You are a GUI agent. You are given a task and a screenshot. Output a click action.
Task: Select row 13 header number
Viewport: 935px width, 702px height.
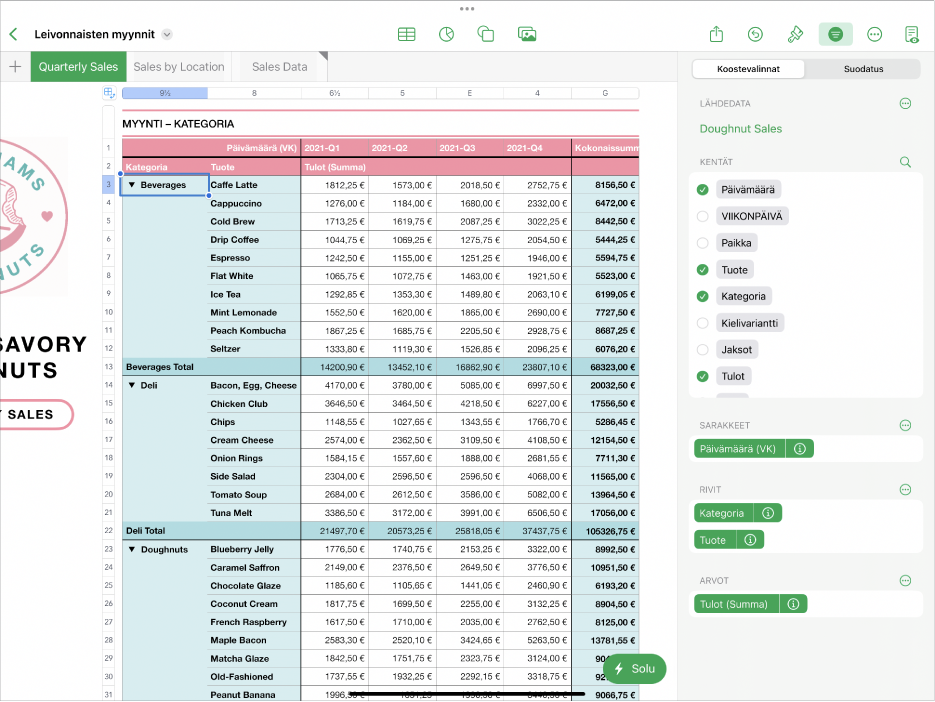click(109, 367)
